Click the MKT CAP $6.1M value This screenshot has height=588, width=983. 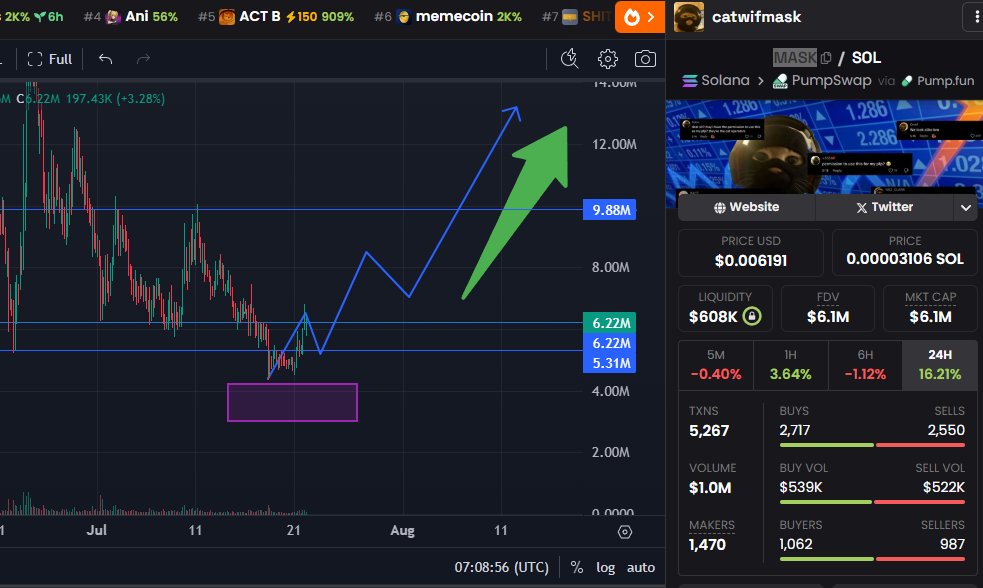(x=930, y=317)
